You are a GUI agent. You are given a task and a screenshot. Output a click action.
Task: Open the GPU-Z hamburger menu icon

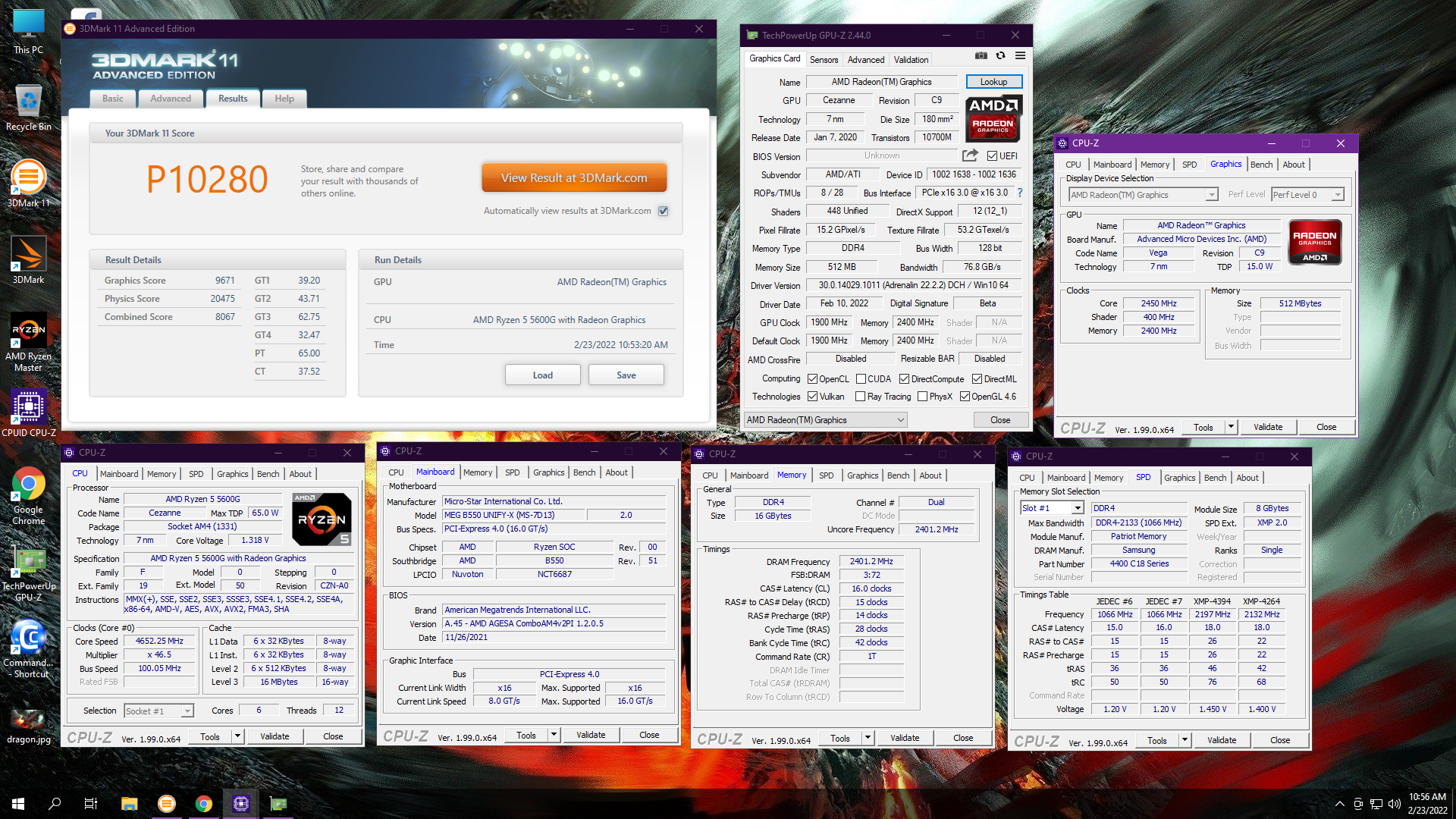pos(1020,55)
